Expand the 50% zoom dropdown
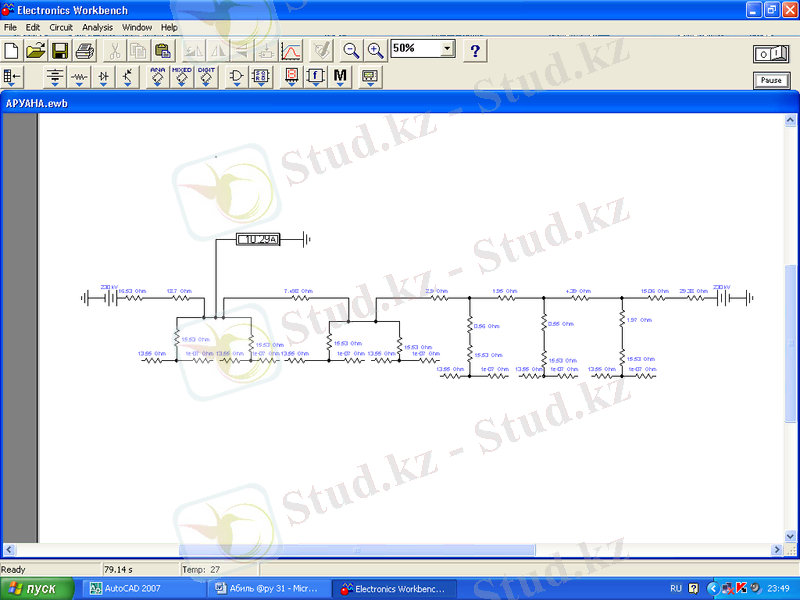Screen dimensions: 800x600 pos(447,48)
